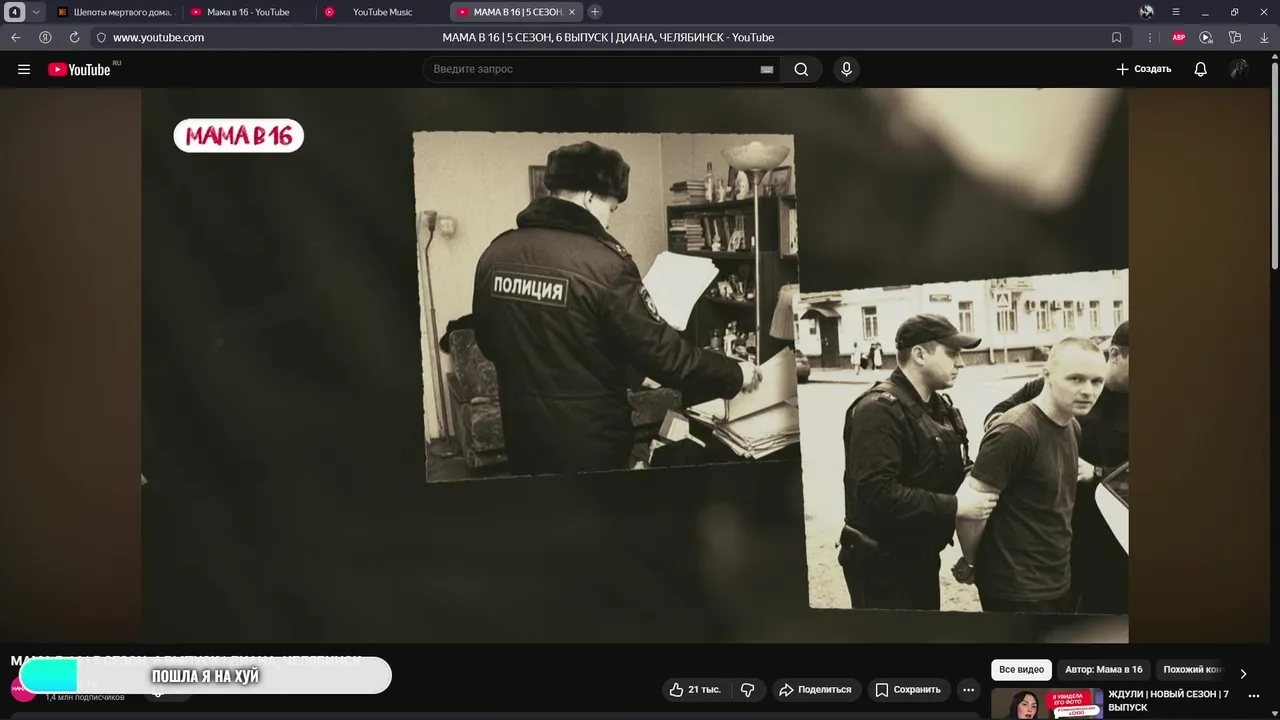
Task: Click the page title in address bar
Action: pos(608,37)
